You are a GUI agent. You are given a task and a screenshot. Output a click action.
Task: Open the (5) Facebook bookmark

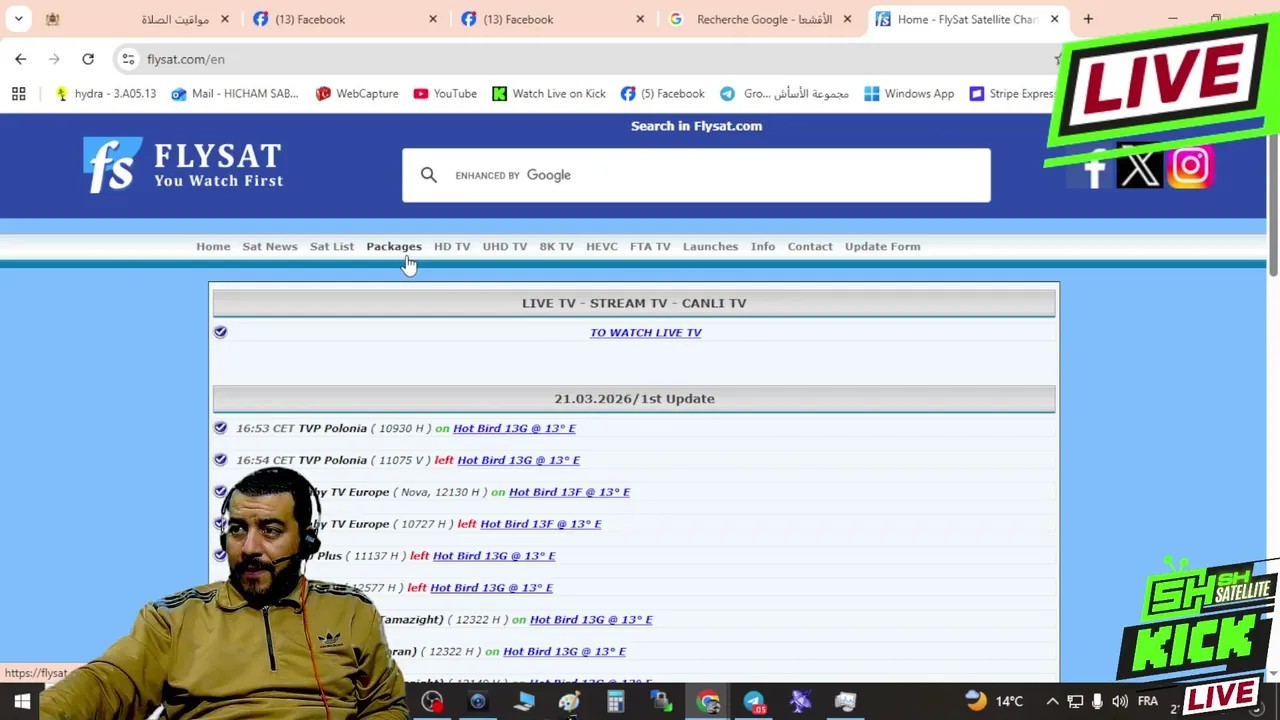(663, 94)
